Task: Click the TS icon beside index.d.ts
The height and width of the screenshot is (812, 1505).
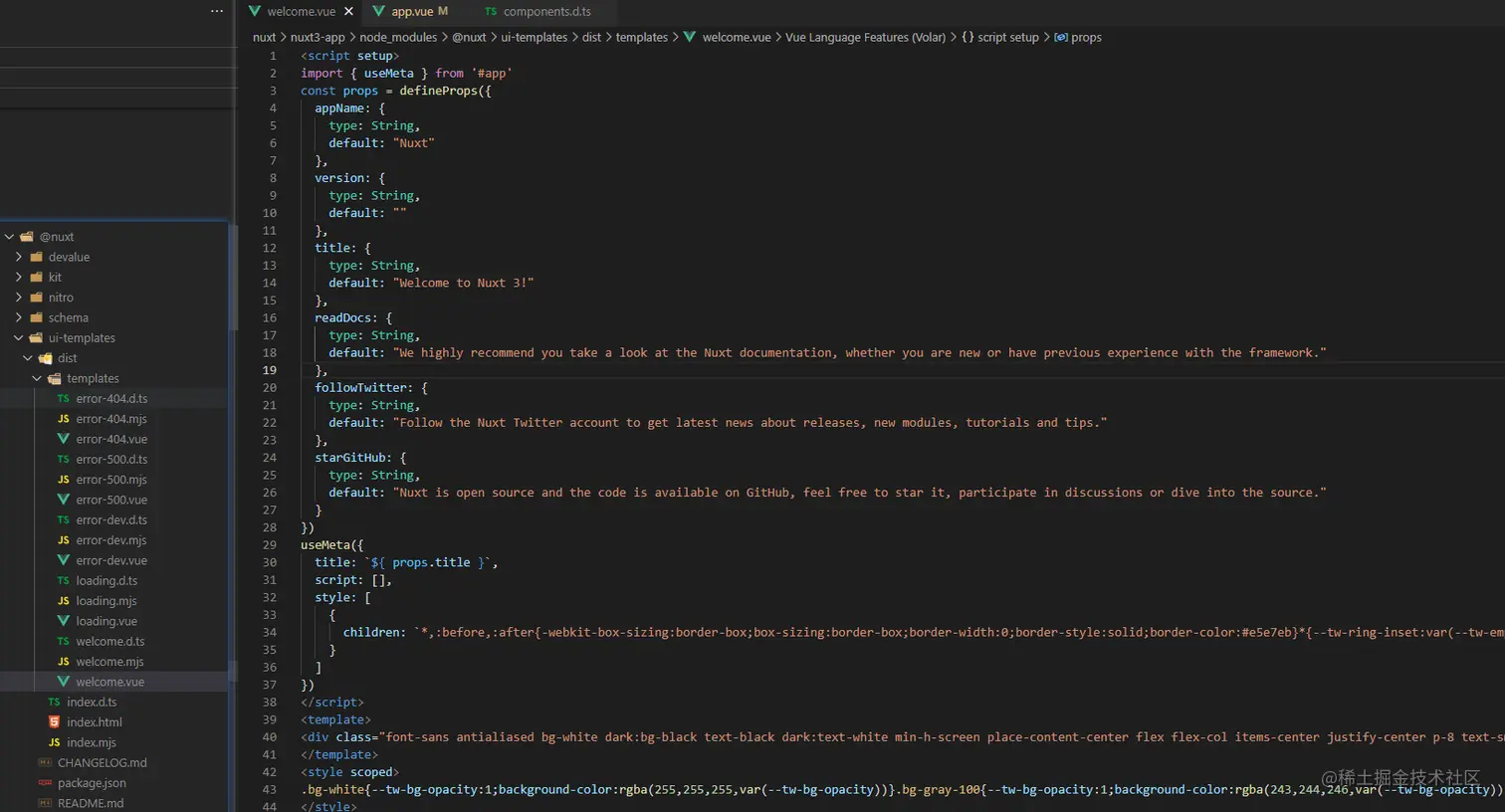Action: pos(55,703)
